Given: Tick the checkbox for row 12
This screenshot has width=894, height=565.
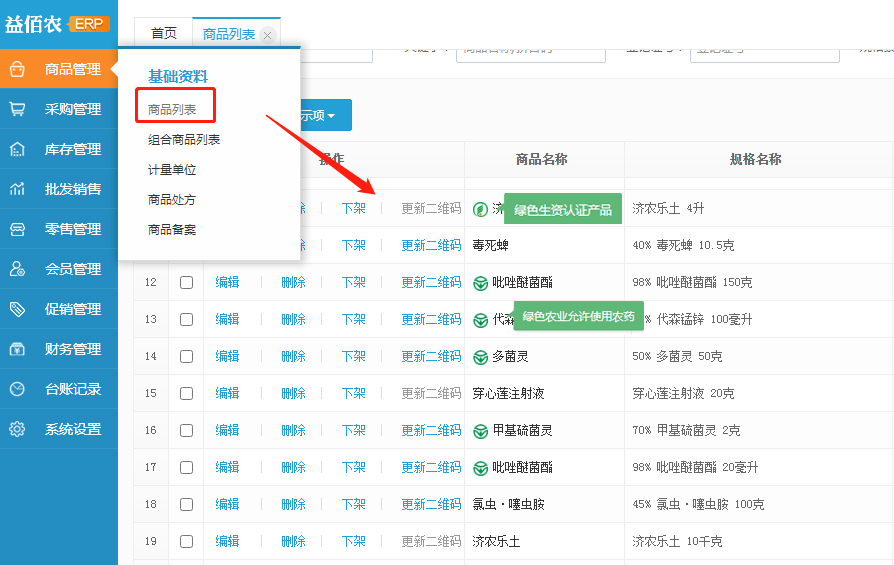Looking at the screenshot, I should coord(186,283).
